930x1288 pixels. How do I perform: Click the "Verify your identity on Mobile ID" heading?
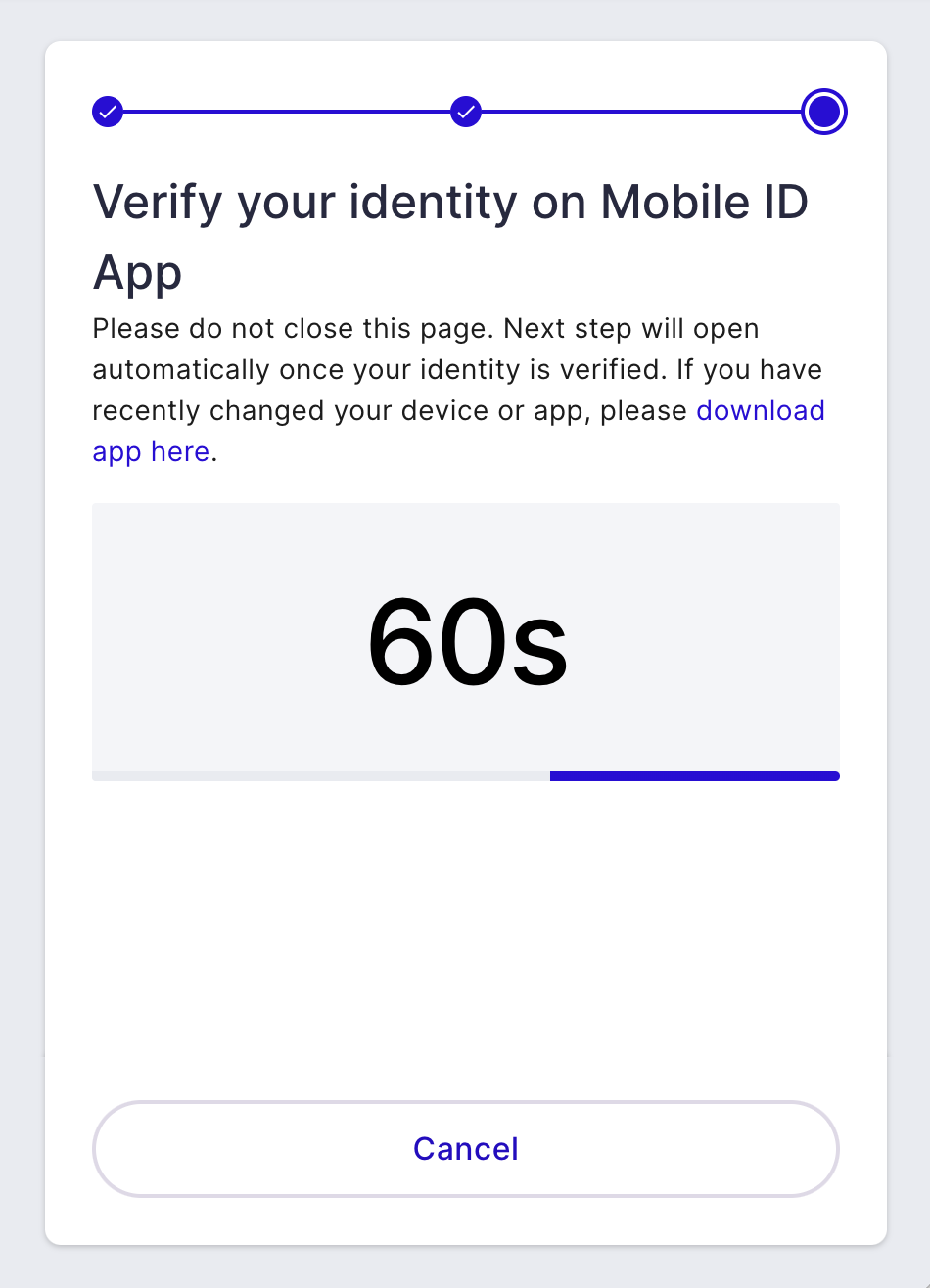click(x=450, y=203)
